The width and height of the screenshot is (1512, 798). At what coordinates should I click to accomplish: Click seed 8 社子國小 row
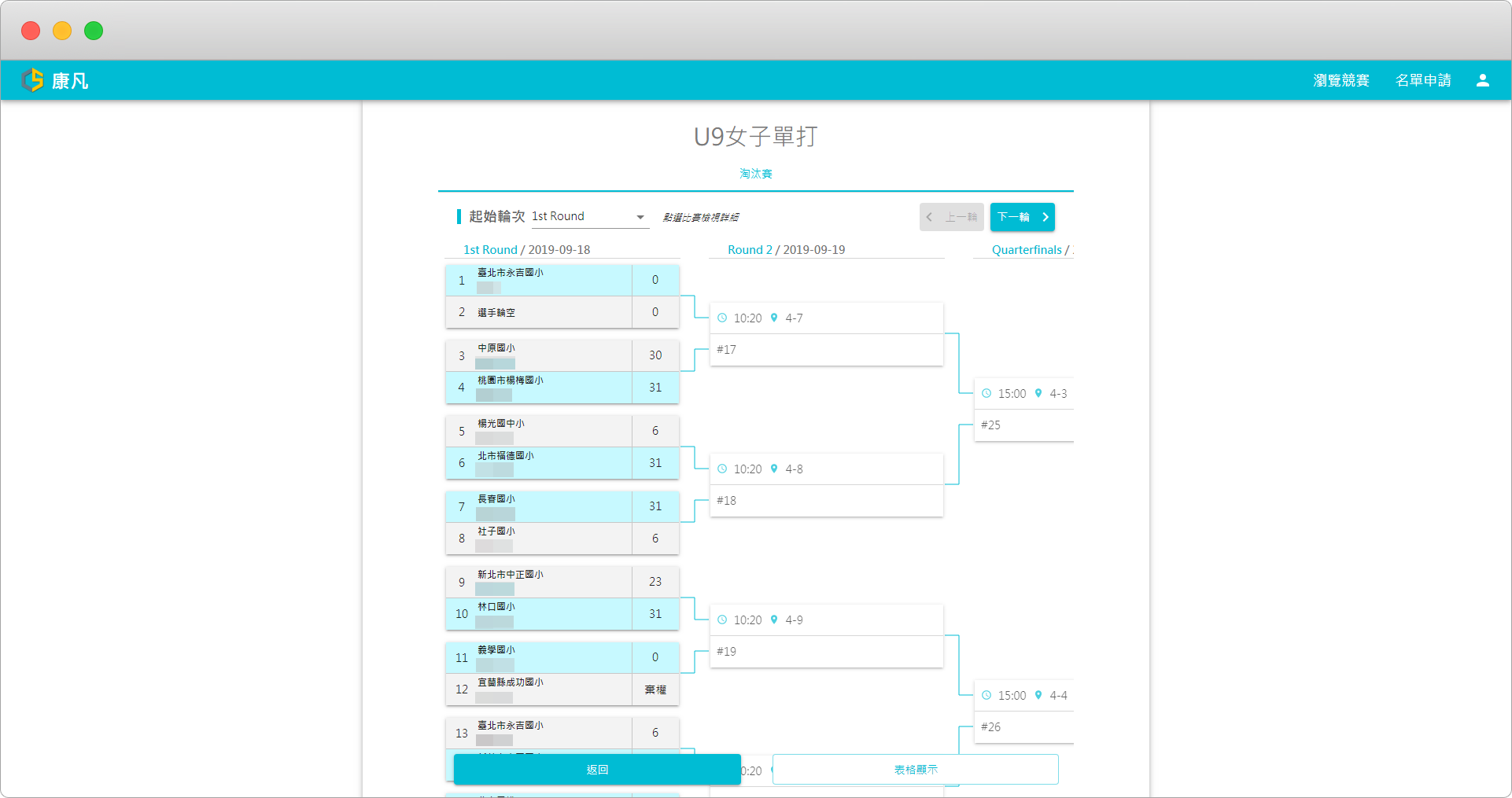pos(562,539)
